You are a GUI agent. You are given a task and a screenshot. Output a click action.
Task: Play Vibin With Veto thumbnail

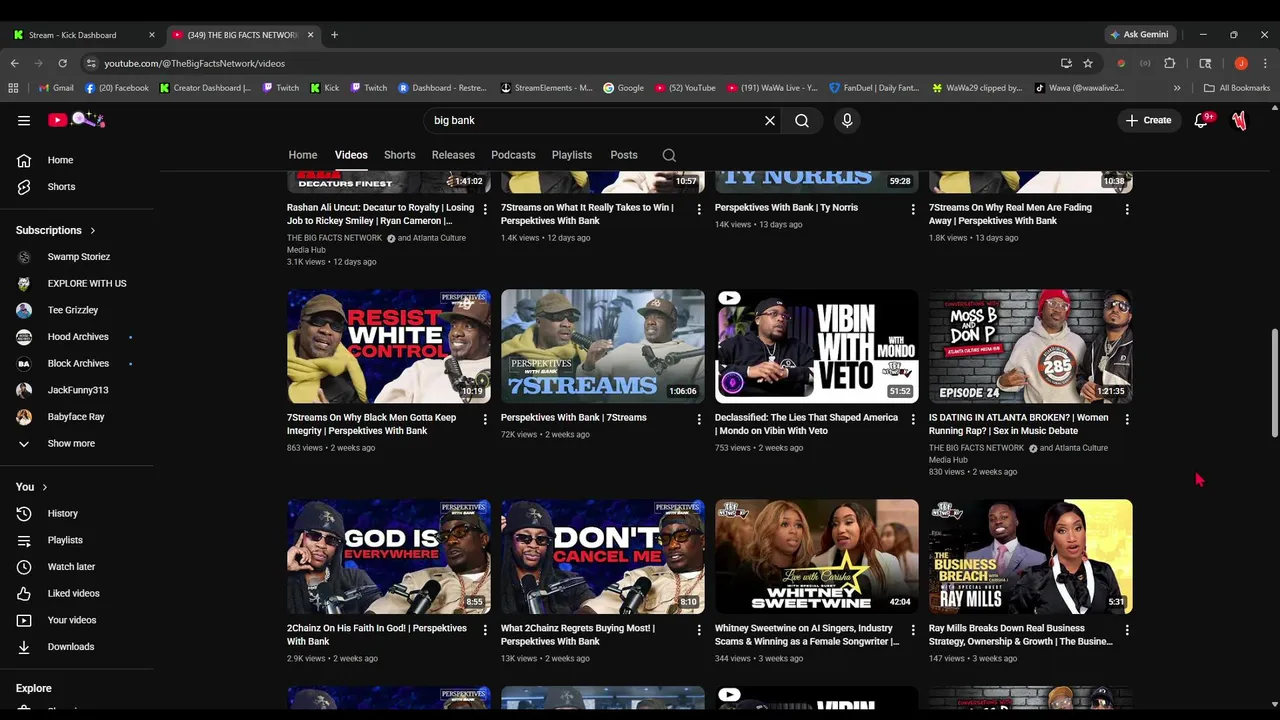[x=816, y=347]
